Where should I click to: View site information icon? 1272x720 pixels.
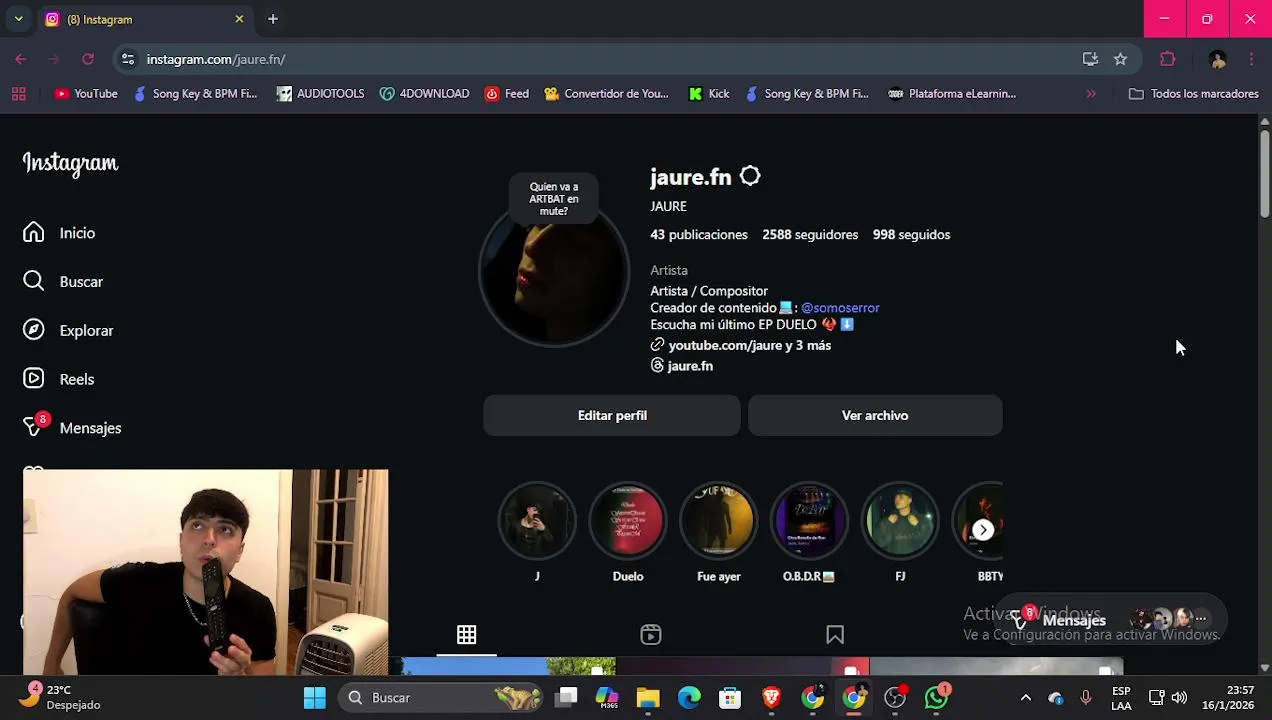pyautogui.click(x=128, y=59)
